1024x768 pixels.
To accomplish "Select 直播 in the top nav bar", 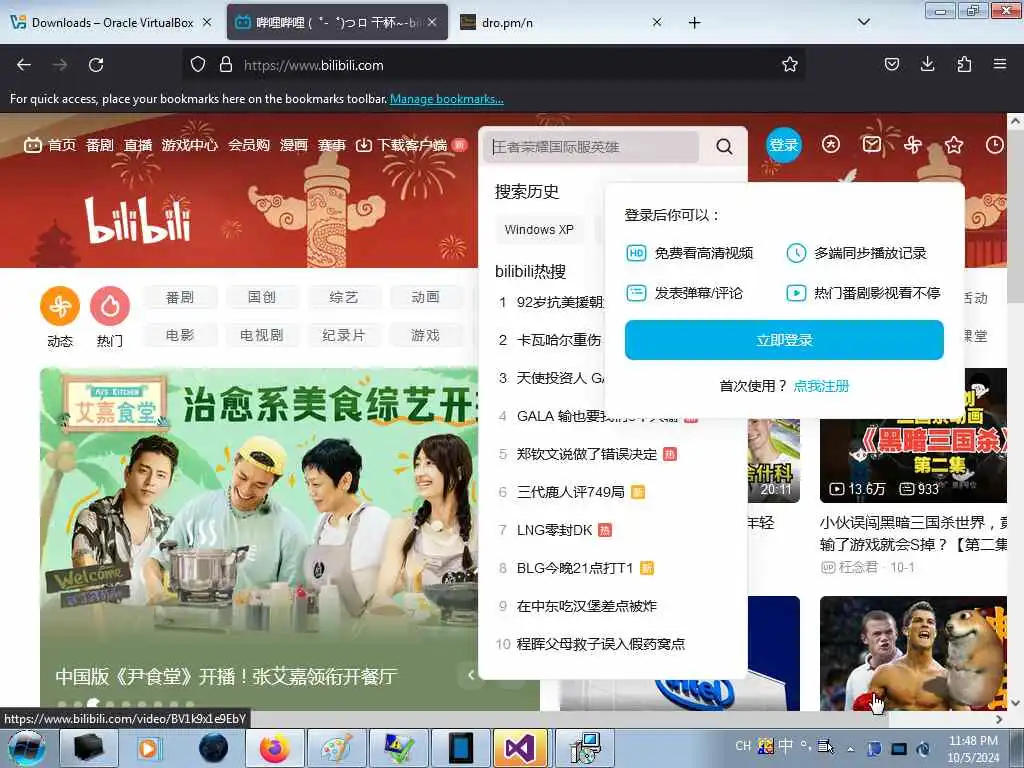I will tap(138, 145).
